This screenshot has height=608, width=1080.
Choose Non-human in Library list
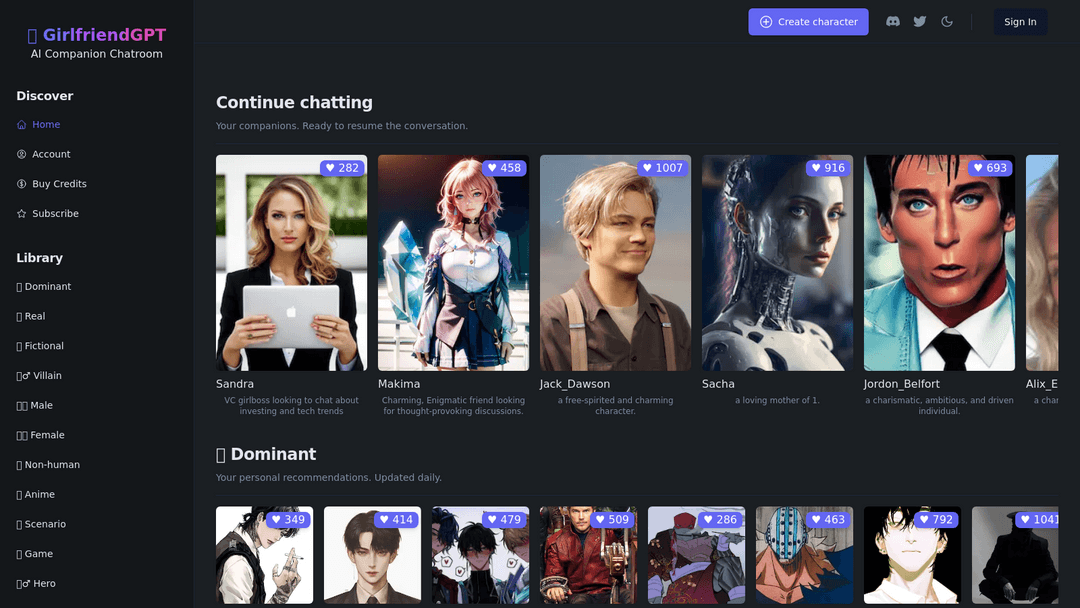[x=51, y=465]
